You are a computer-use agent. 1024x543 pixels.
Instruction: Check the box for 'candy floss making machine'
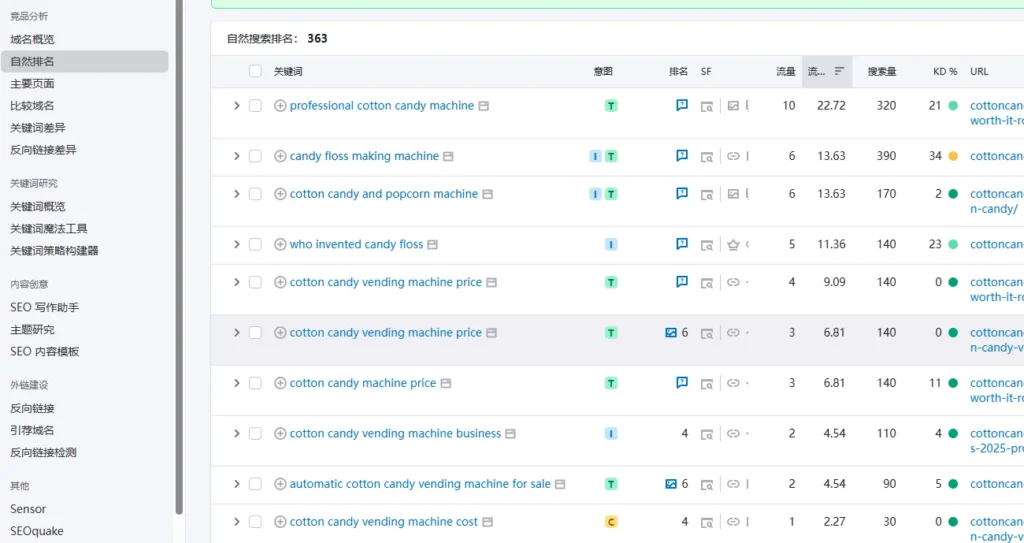click(x=255, y=156)
